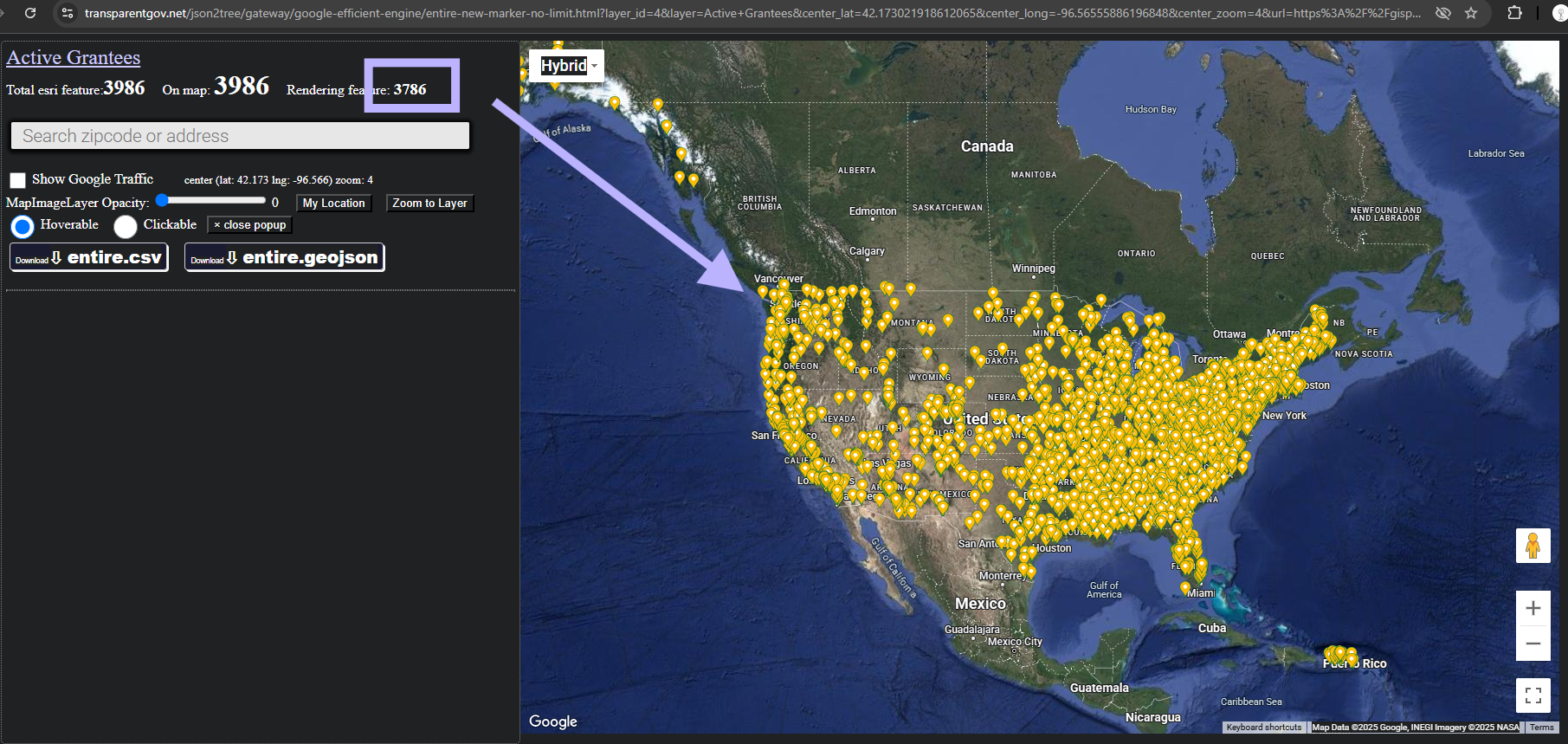Download the entire.geojson file
Image resolution: width=1568 pixels, height=744 pixels.
(284, 257)
